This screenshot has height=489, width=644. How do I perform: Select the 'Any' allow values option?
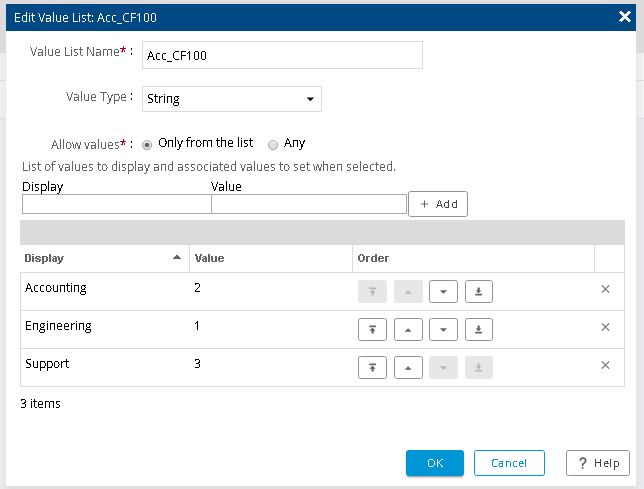[x=273, y=143]
